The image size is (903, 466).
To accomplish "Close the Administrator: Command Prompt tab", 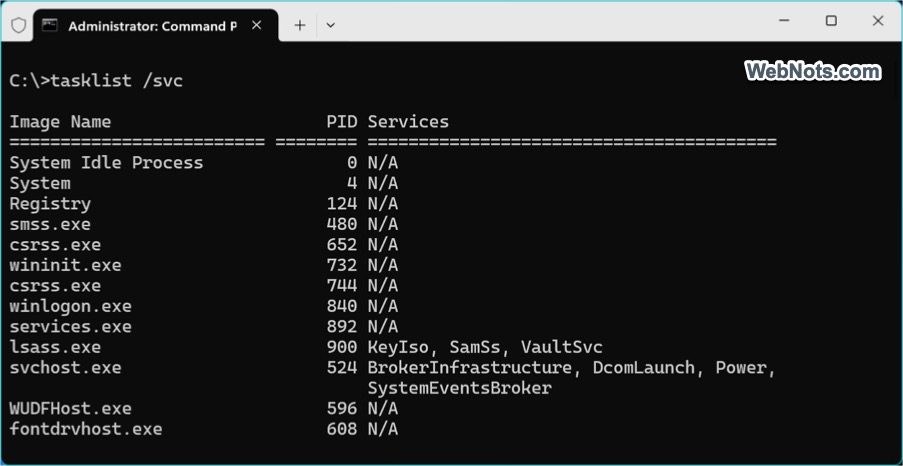I will coord(257,25).
